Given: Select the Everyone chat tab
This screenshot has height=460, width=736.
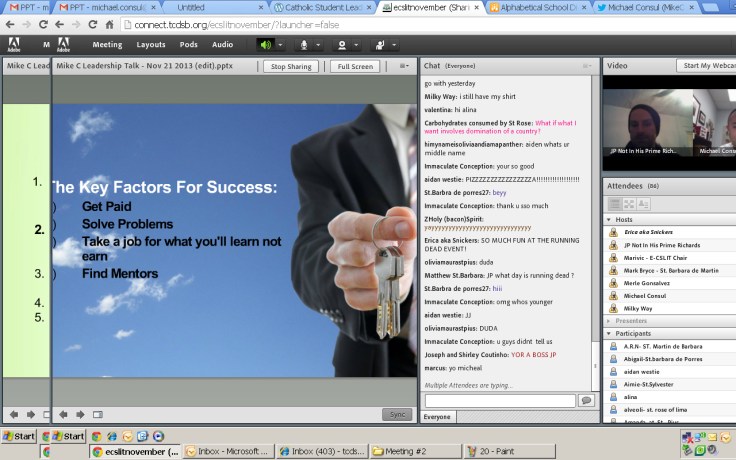Looking at the screenshot, I should 437,417.
